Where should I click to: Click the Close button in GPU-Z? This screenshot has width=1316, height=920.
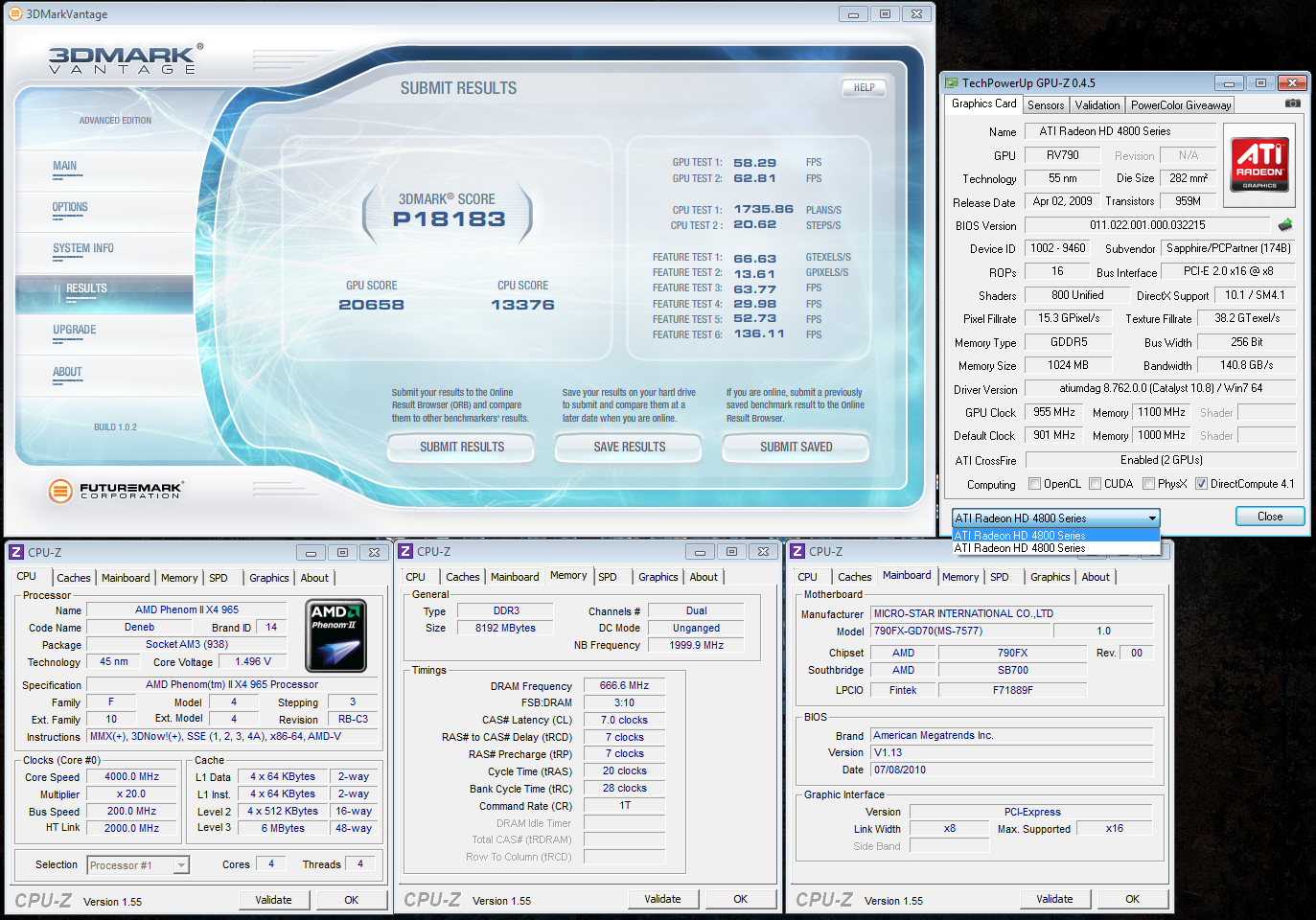click(x=1270, y=517)
